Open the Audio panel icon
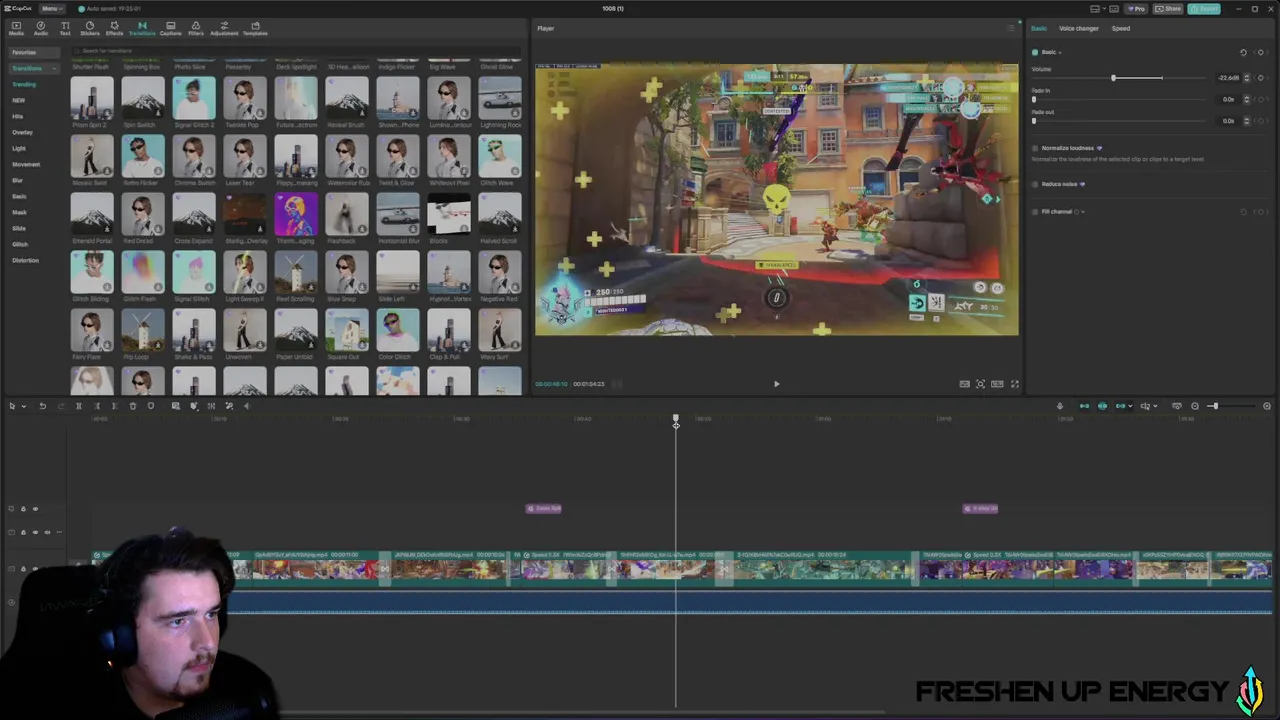The image size is (1280, 720). 41,28
